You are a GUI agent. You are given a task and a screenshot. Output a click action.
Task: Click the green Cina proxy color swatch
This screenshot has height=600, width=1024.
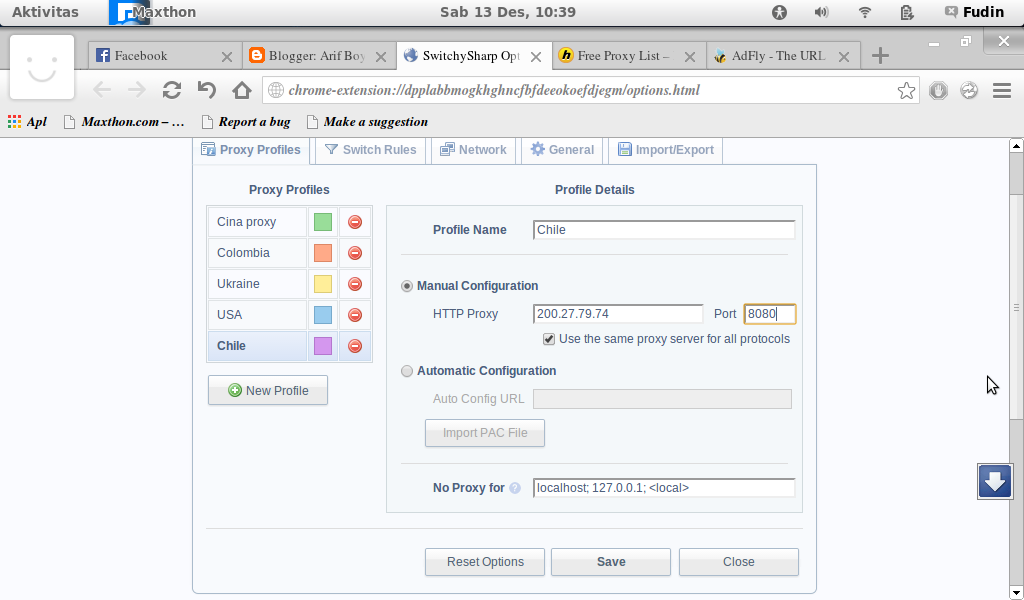point(323,222)
